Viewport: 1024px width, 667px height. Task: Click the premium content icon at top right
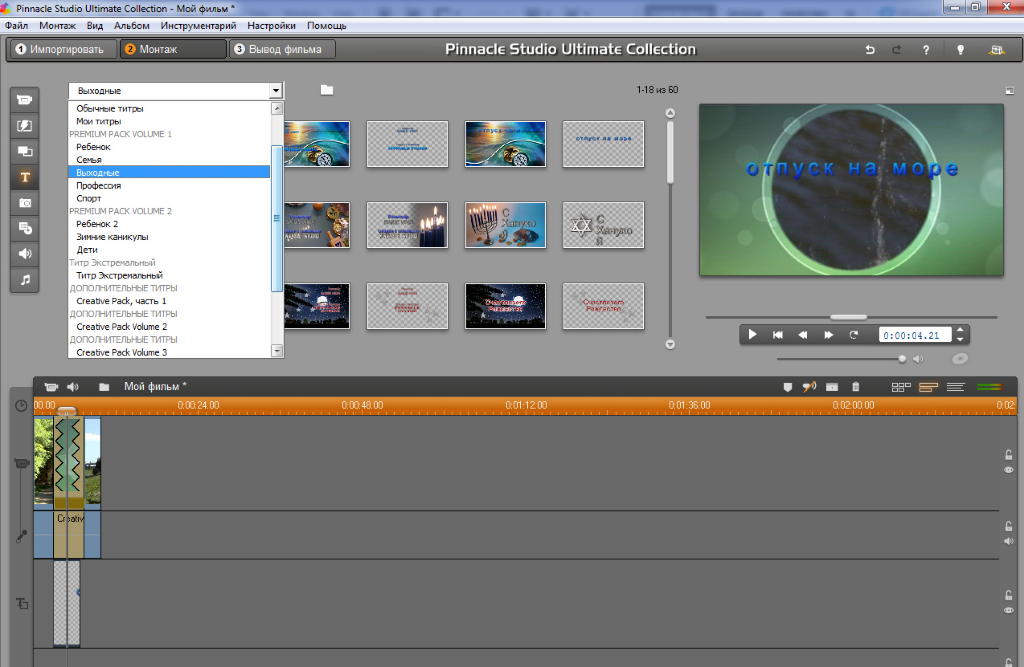pos(997,50)
